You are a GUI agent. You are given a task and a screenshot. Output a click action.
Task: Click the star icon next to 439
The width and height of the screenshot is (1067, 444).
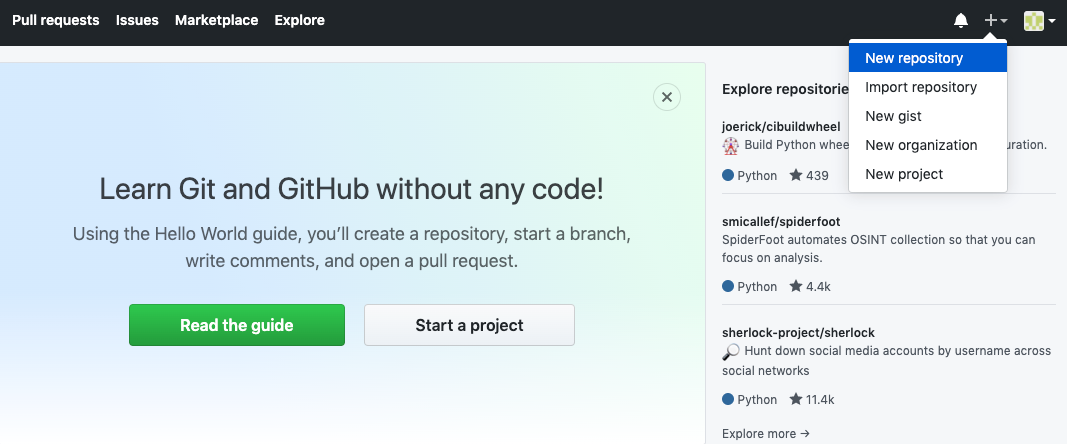795,175
